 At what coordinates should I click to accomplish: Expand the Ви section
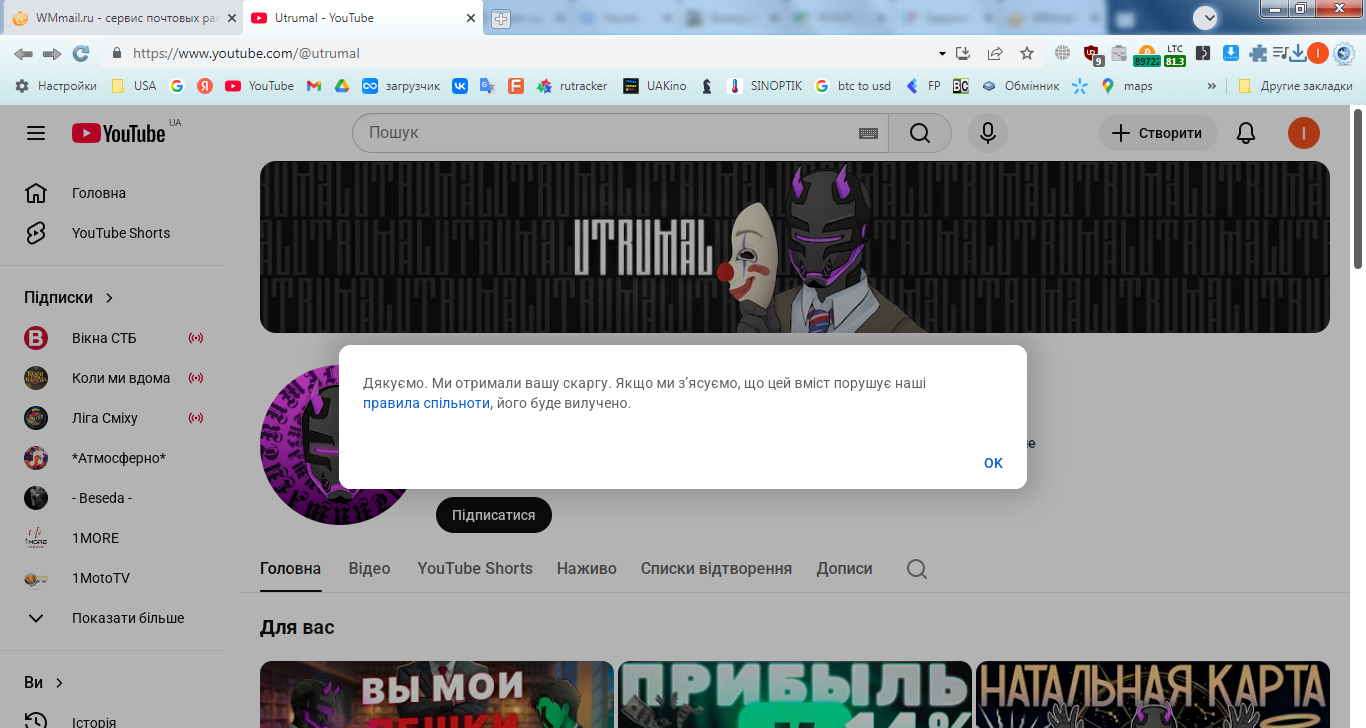pos(44,683)
